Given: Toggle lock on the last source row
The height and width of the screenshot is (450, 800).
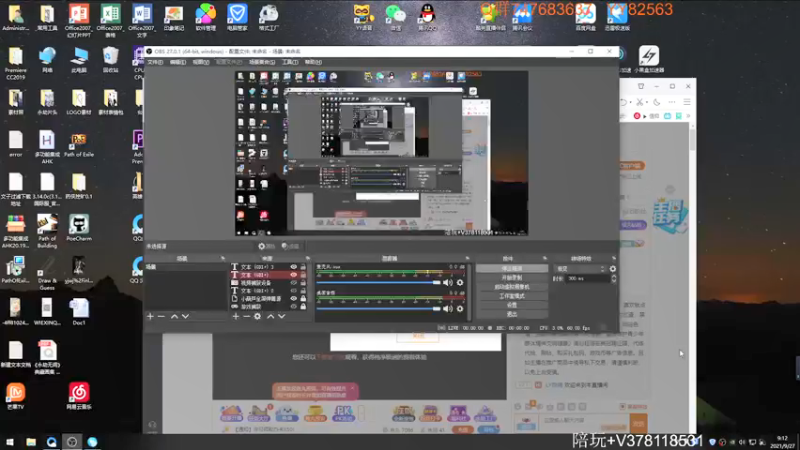Looking at the screenshot, I should 303,307.
